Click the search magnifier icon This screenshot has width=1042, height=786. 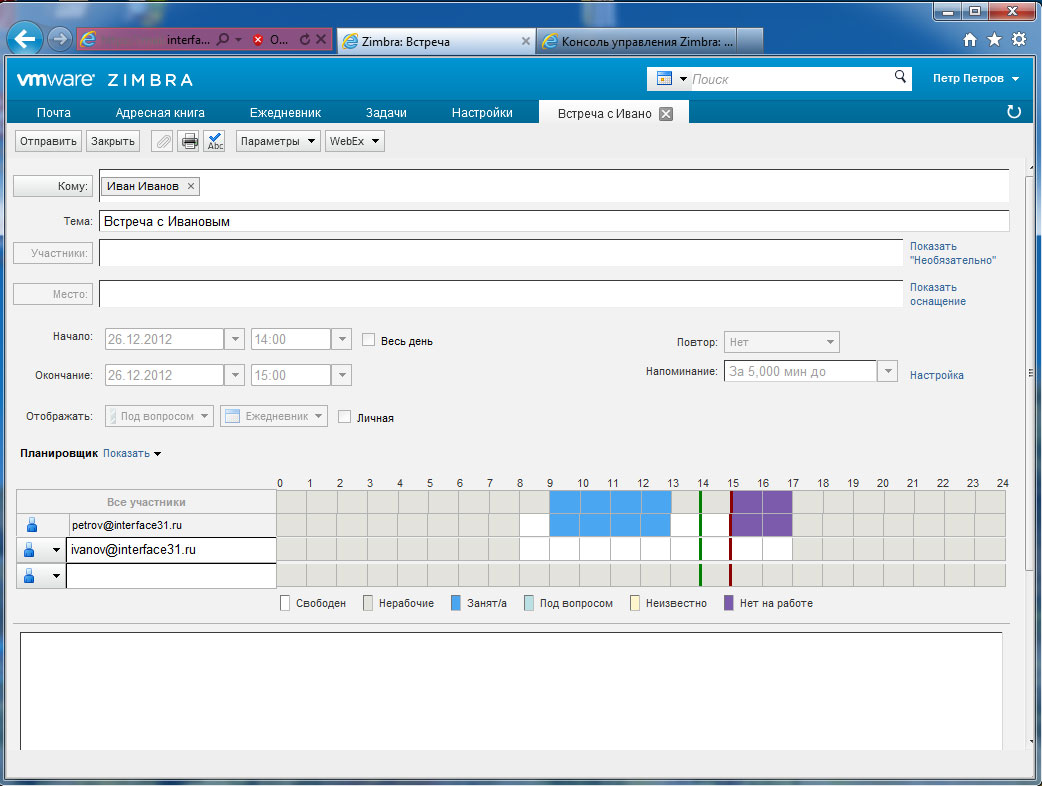click(x=900, y=77)
